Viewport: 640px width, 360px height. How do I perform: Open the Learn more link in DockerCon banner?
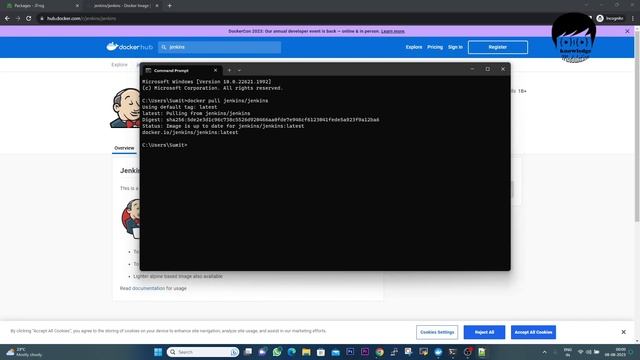point(393,31)
